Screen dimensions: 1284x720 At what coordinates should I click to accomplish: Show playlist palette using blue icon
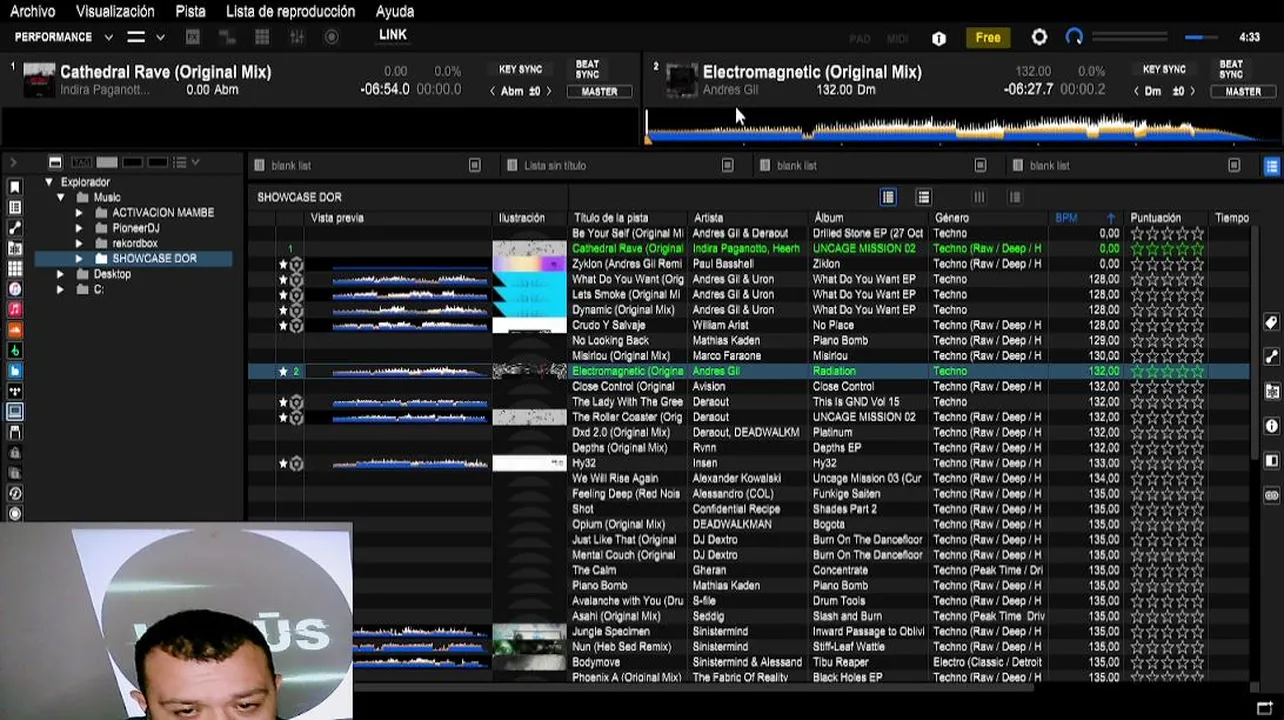[1272, 166]
